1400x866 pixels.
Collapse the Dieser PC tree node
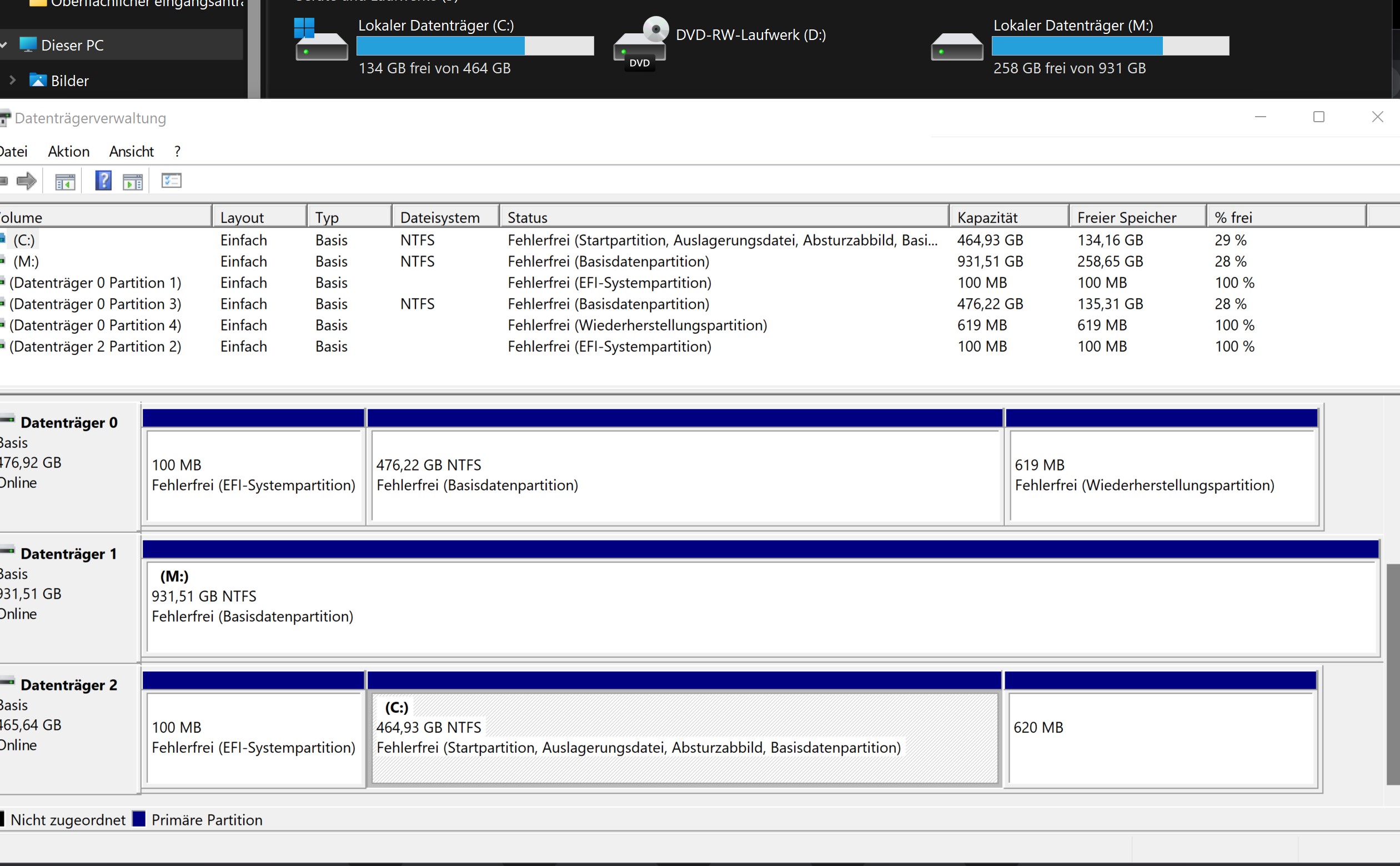tap(4, 44)
